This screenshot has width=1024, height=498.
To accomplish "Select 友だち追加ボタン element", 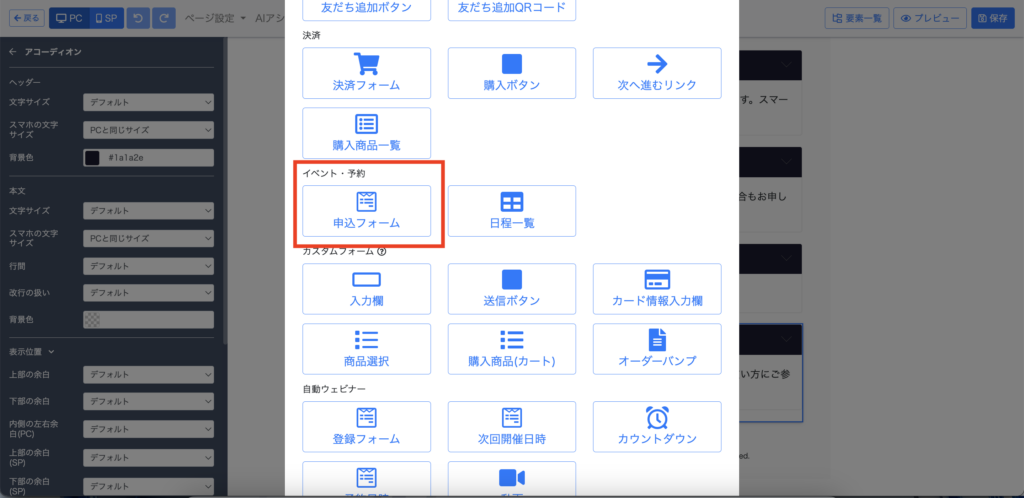I will [366, 9].
